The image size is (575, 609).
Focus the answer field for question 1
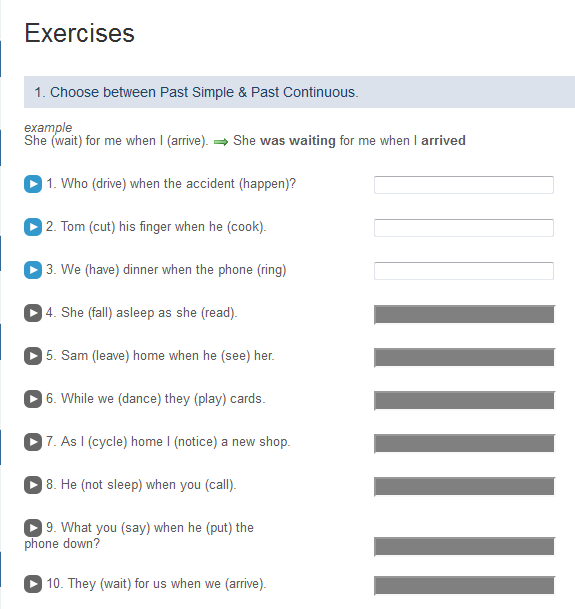[x=464, y=185]
